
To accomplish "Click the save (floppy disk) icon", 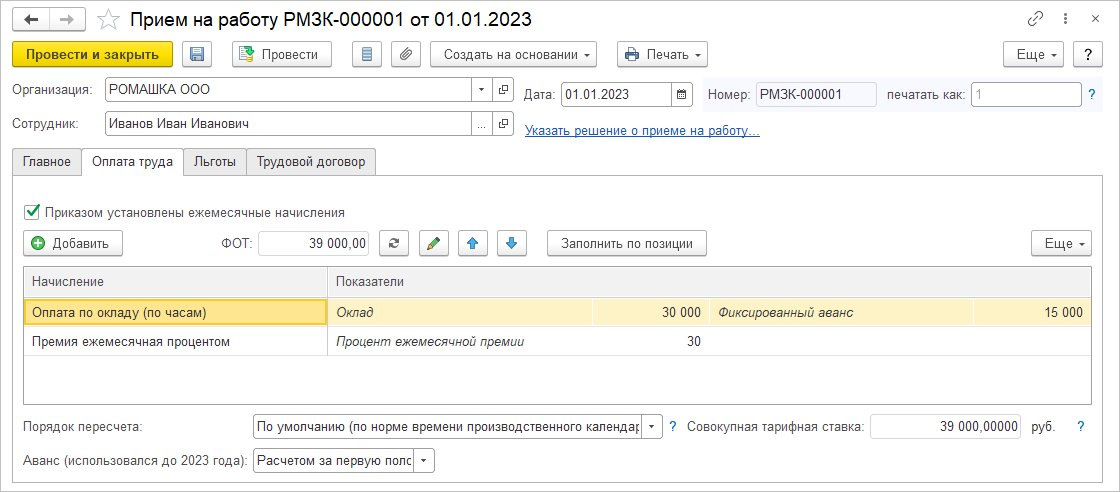I will [196, 54].
